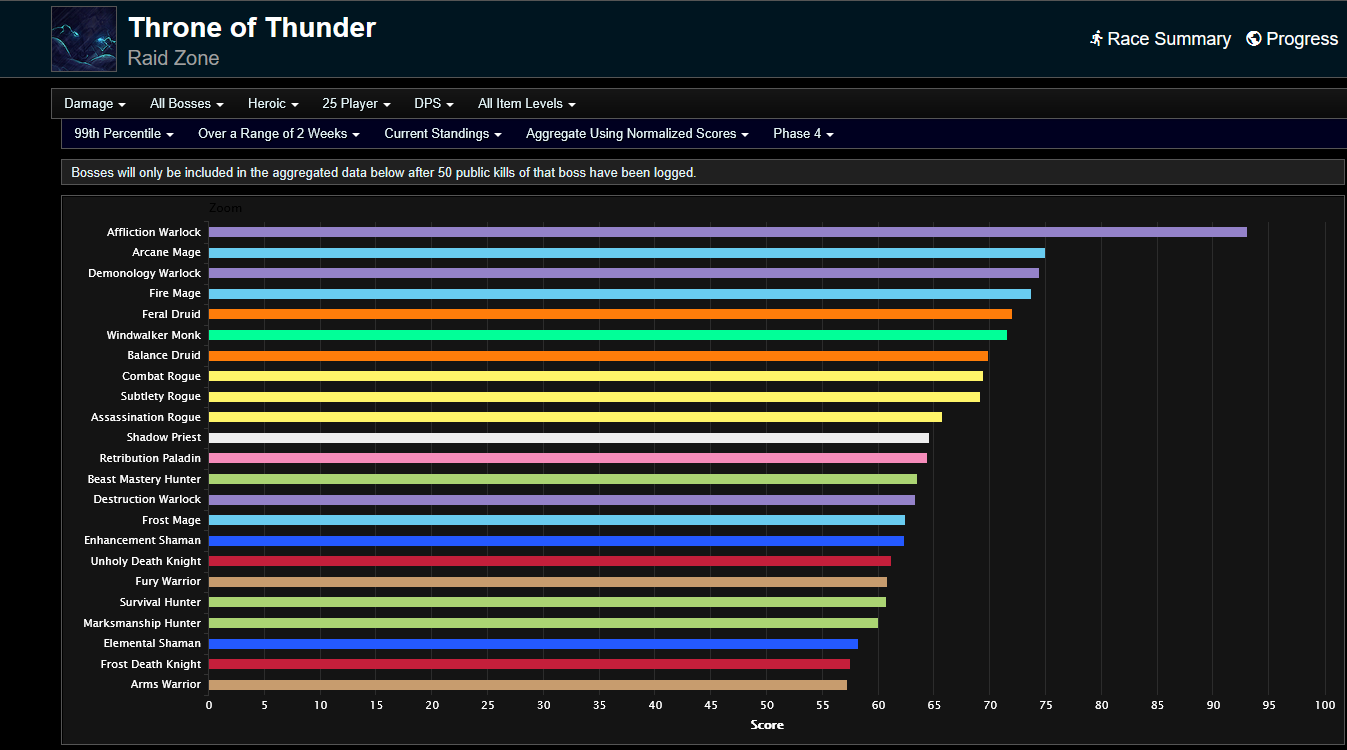Click the Assassination Rogue bar
The width and height of the screenshot is (1347, 750).
pyautogui.click(x=575, y=417)
